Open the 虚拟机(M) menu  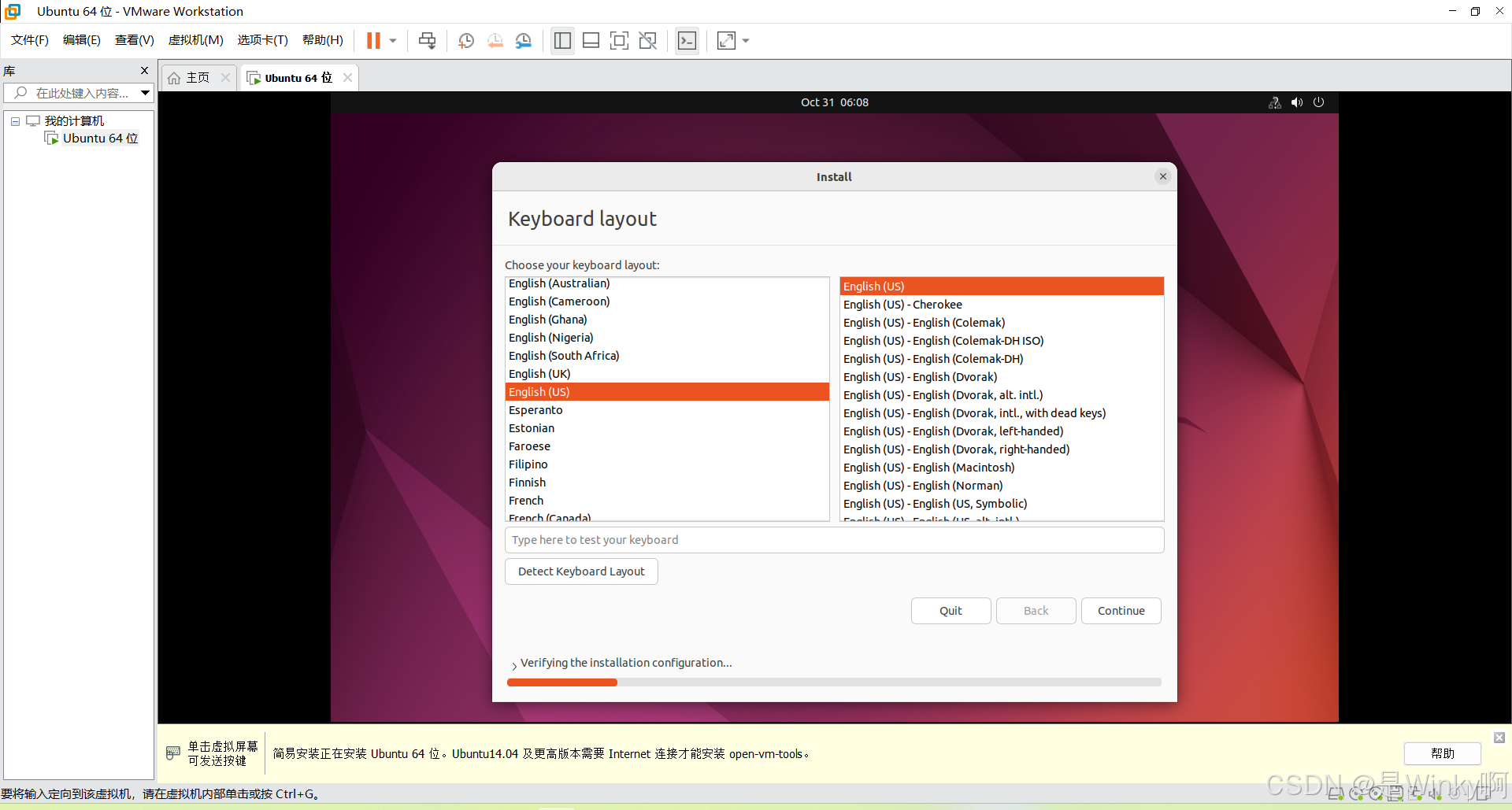[195, 40]
